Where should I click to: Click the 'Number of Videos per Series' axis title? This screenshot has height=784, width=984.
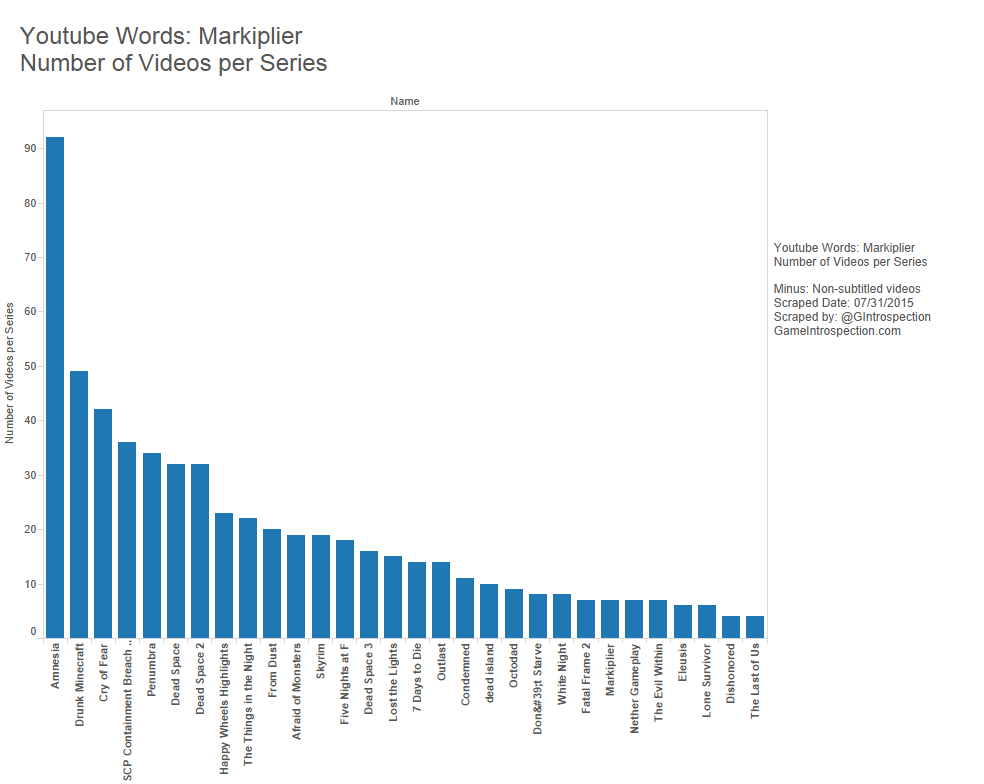(10, 373)
